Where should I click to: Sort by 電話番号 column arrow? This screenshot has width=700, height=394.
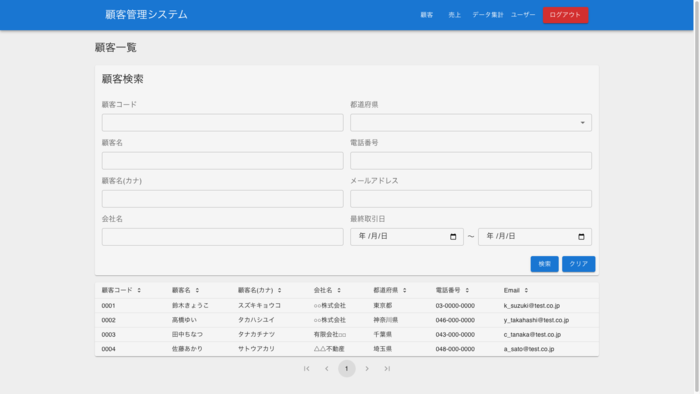[x=467, y=290]
